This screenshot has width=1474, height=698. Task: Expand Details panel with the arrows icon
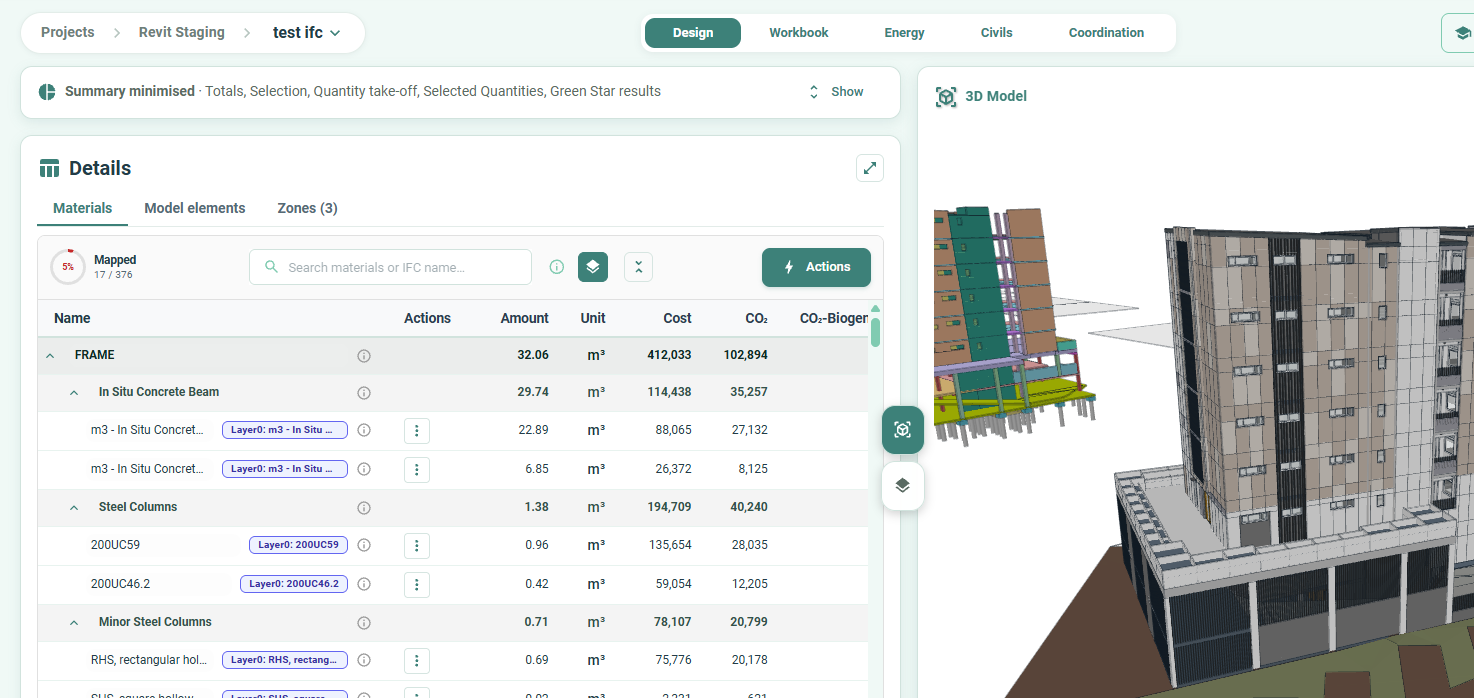pos(870,168)
